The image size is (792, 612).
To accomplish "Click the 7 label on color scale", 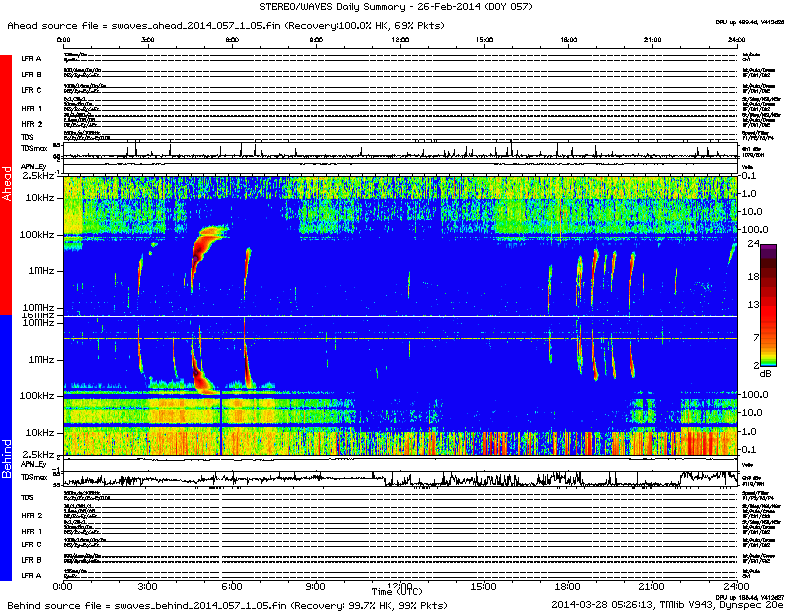I will (756, 337).
